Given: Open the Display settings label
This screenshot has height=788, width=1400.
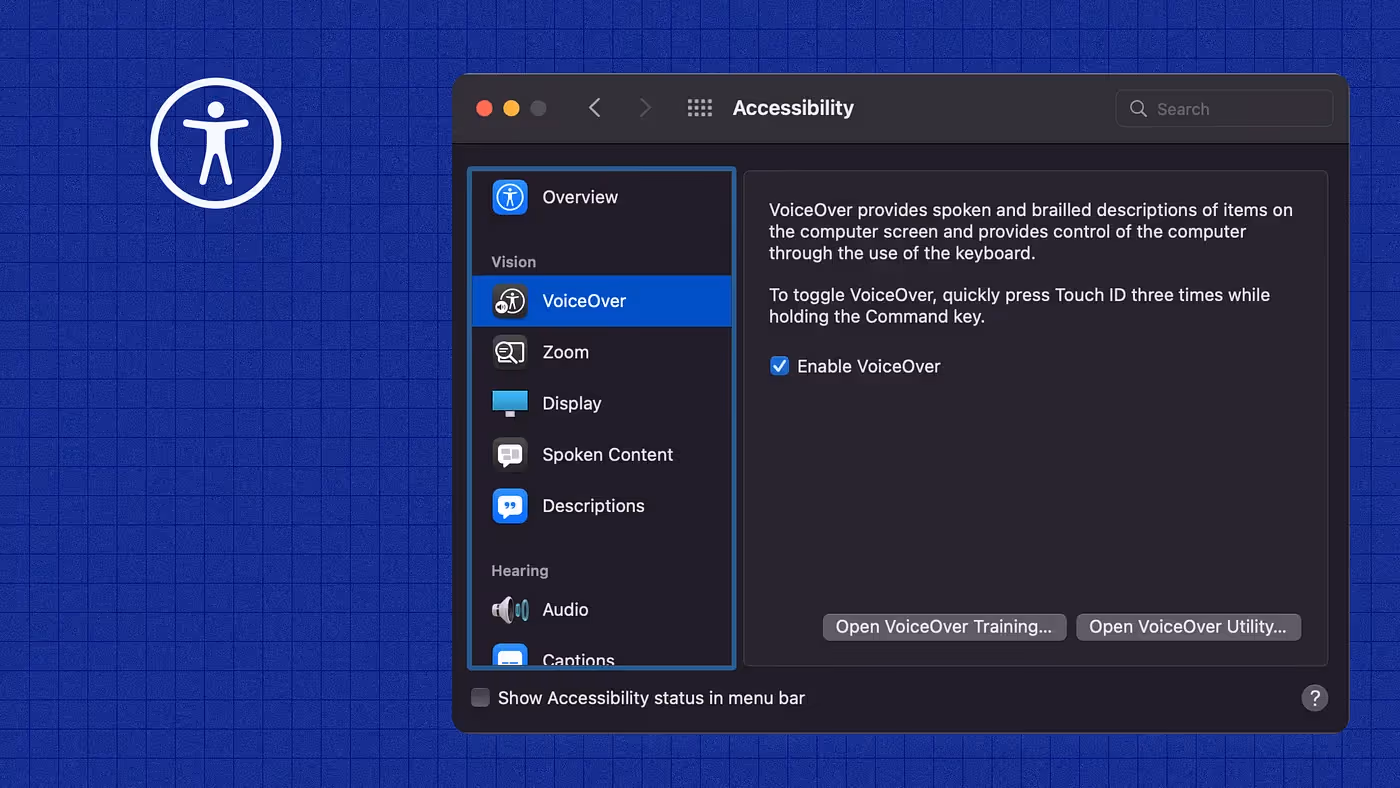Looking at the screenshot, I should [572, 403].
